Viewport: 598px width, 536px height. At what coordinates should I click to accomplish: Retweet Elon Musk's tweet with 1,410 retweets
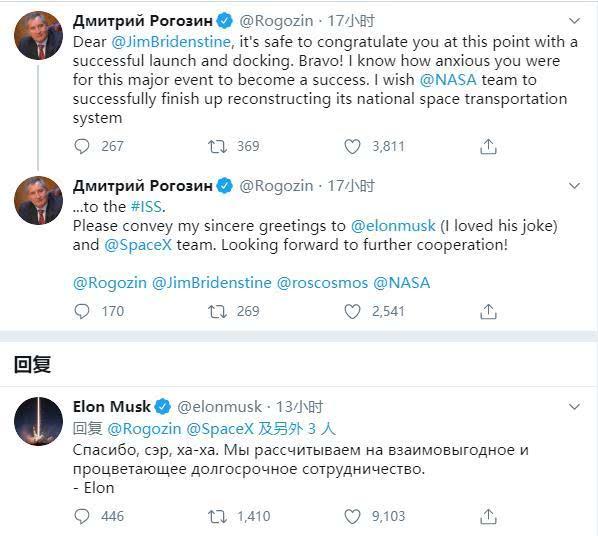tap(217, 517)
